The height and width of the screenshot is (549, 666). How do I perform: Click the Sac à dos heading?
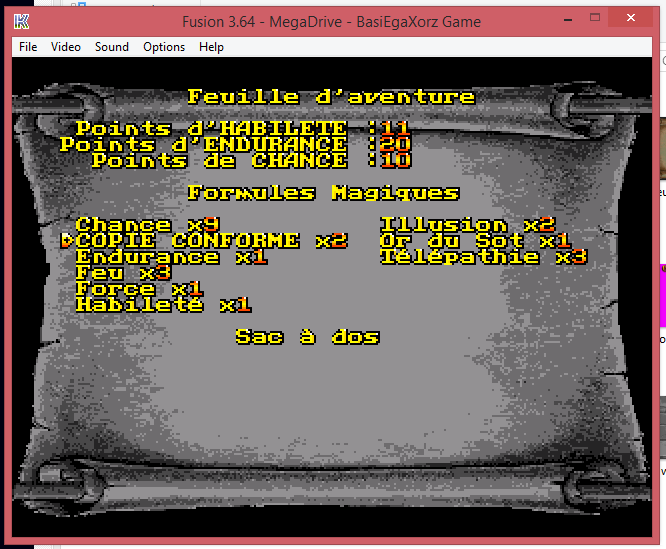tap(308, 337)
